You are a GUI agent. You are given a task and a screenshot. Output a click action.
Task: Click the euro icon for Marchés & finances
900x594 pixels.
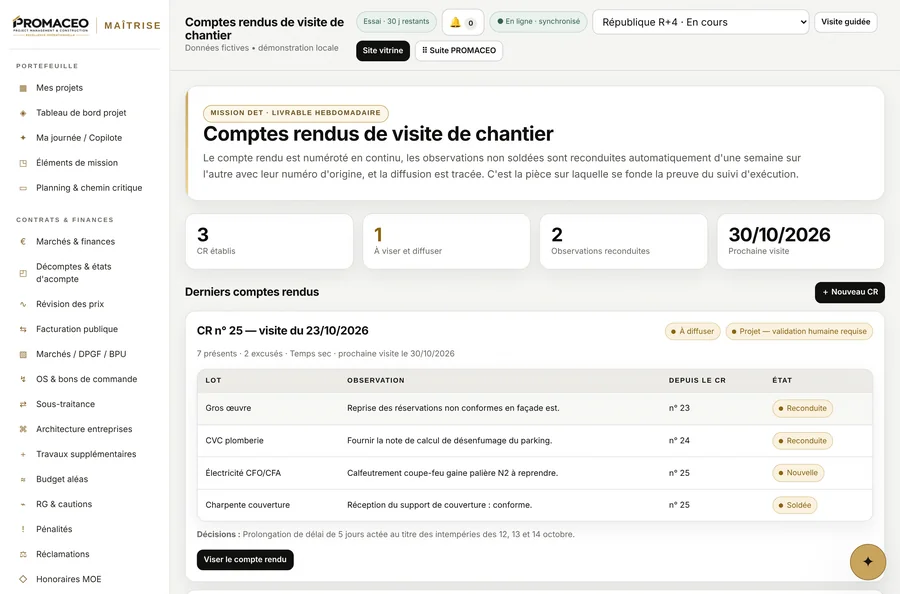pos(23,242)
